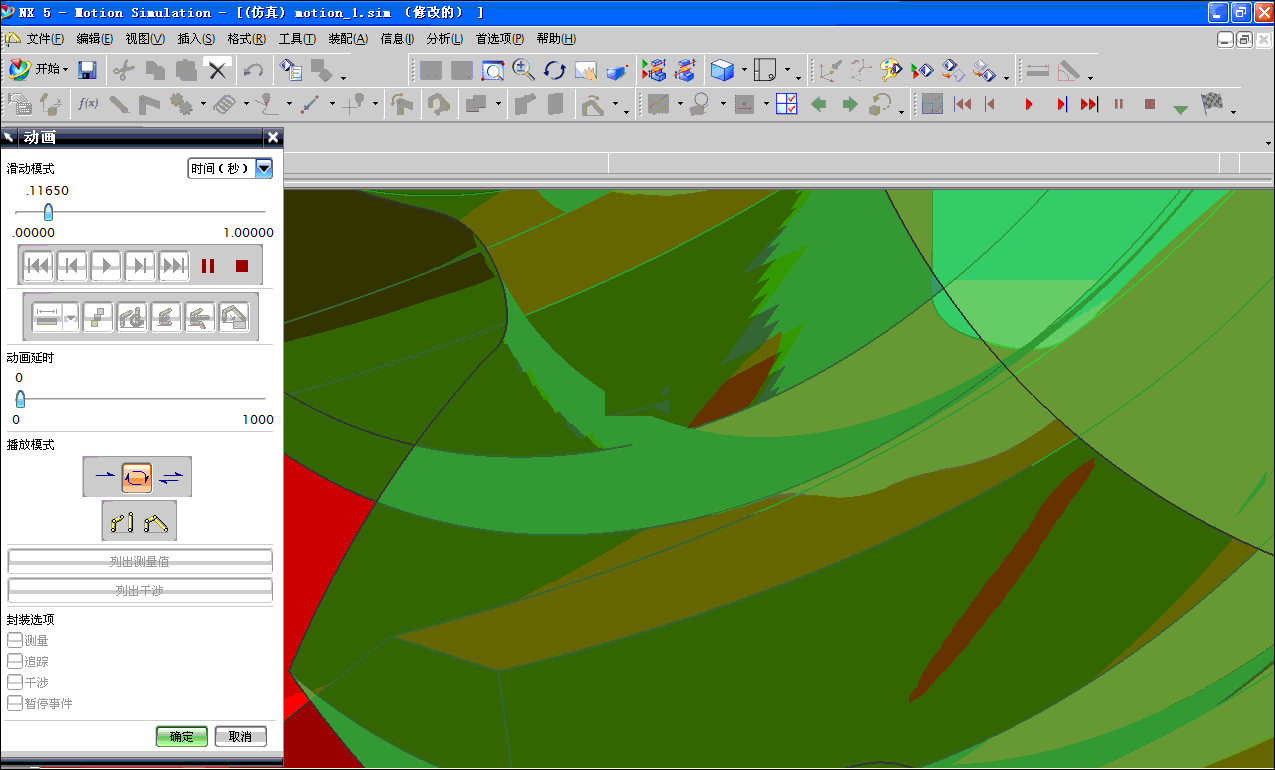Click the Delete (X) toolbar icon
Viewport: 1275px width, 770px height.
click(218, 70)
